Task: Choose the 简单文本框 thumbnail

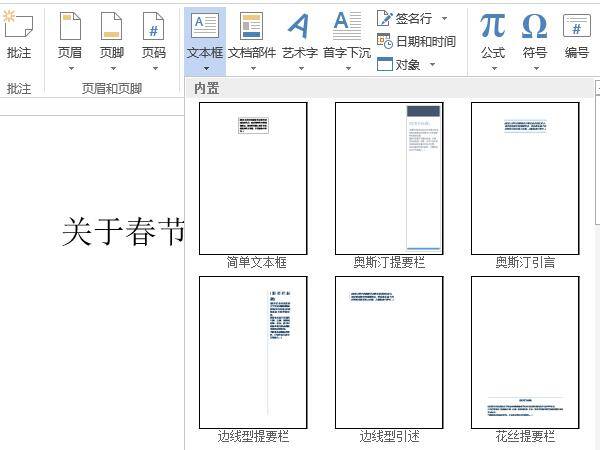Action: pyautogui.click(x=253, y=178)
